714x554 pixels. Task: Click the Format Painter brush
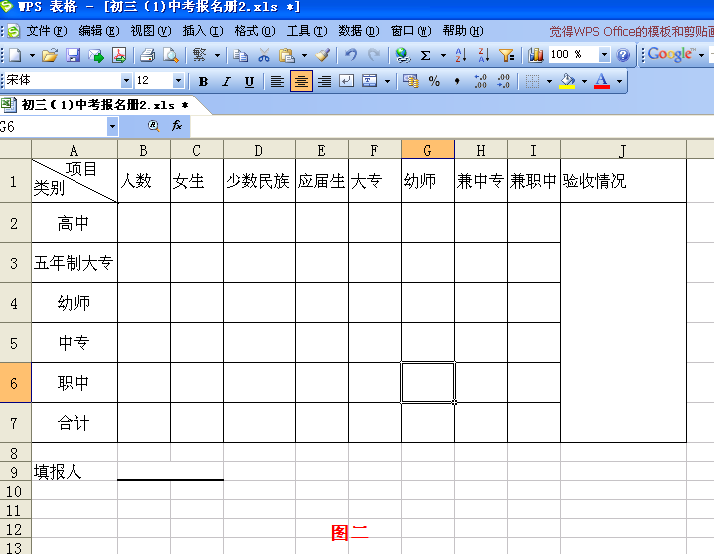pos(322,55)
